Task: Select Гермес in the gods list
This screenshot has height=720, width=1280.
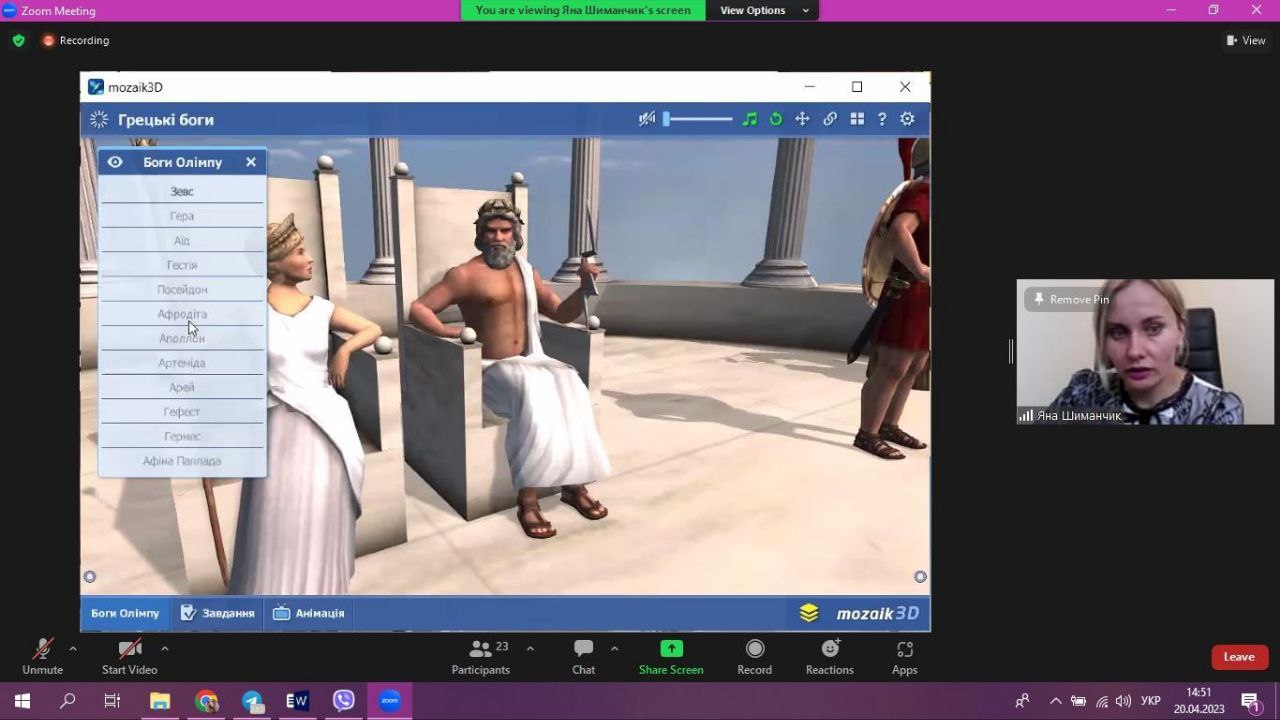Action: 182,436
